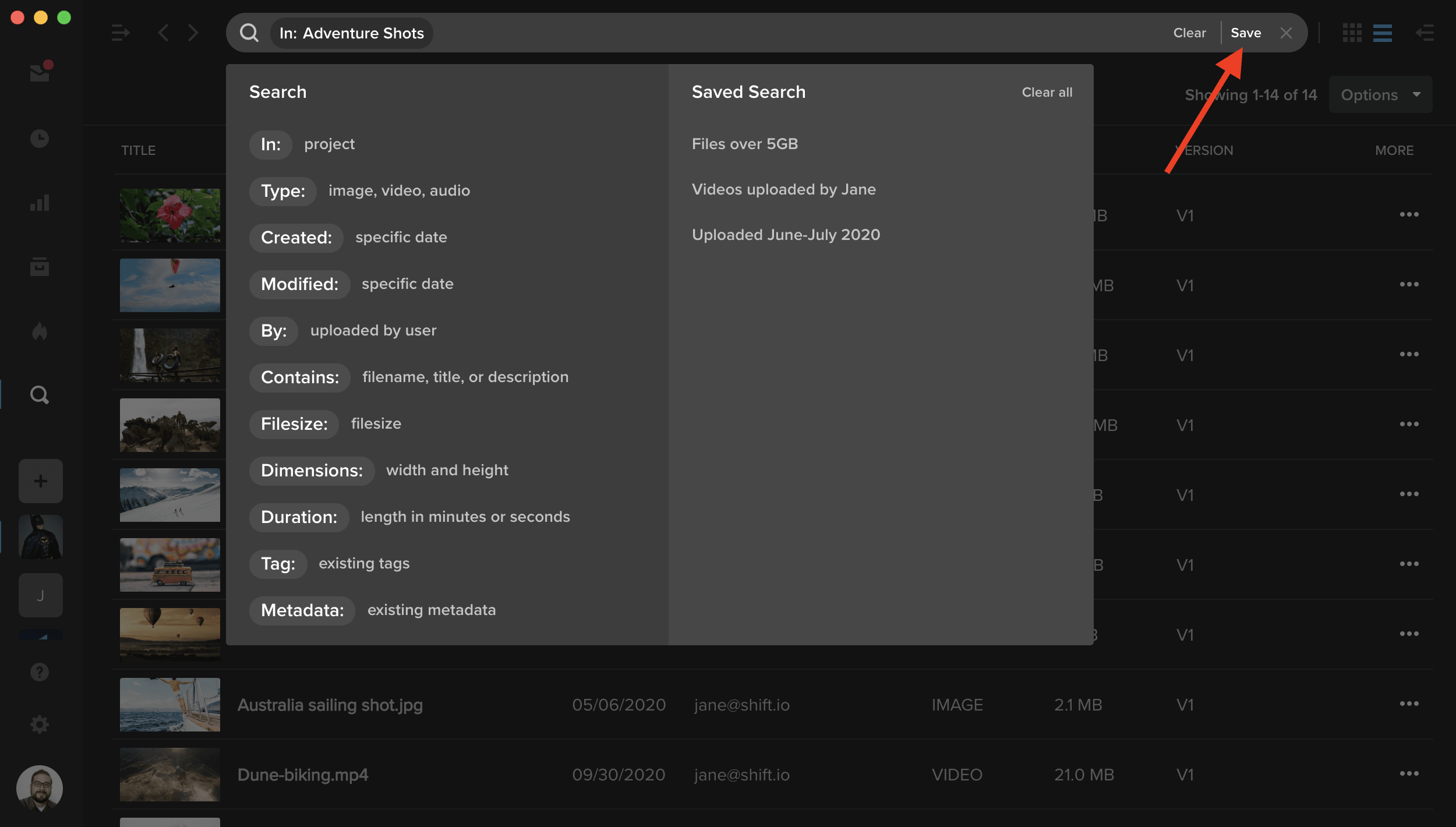Click the plus button to add workspace
Image resolution: width=1456 pixels, height=827 pixels.
41,481
